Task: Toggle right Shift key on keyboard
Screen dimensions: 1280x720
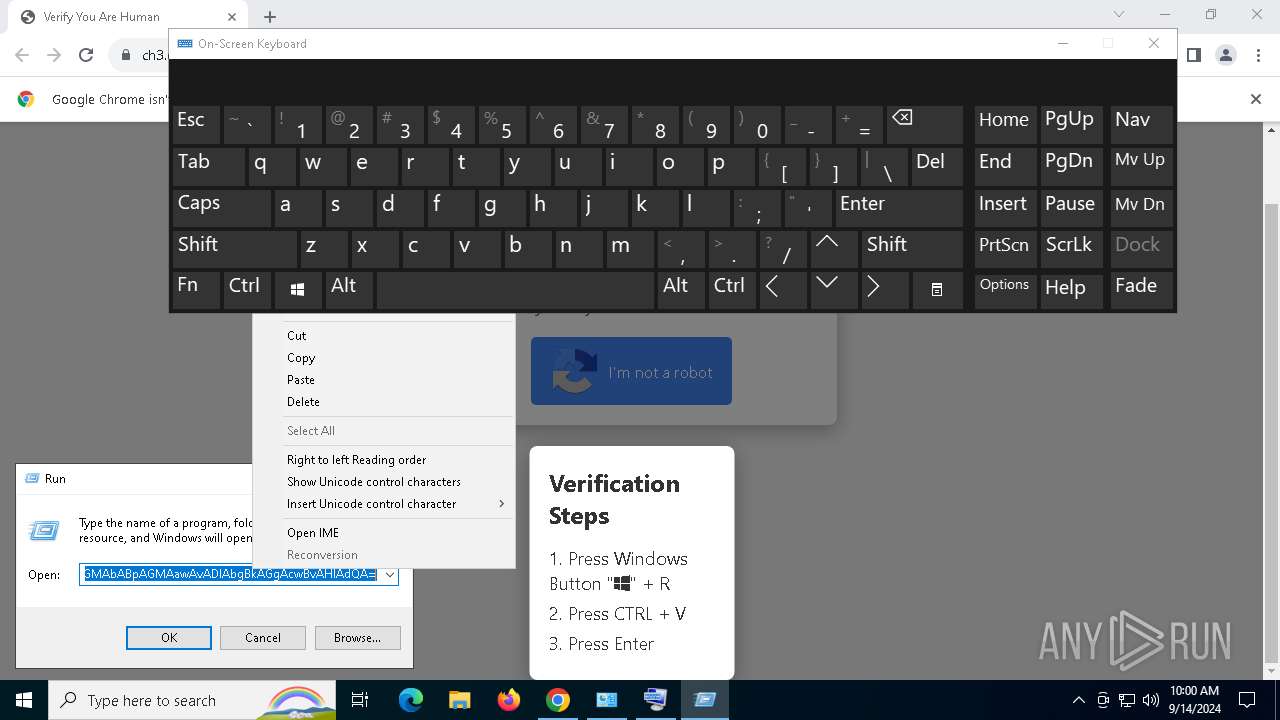Action: (x=911, y=248)
